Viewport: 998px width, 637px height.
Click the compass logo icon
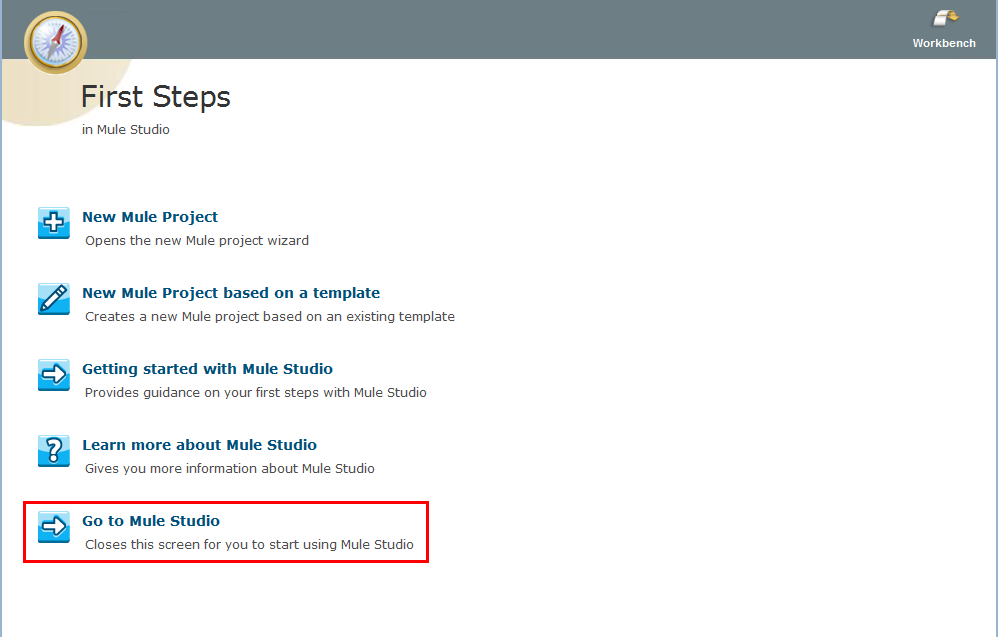(x=55, y=42)
